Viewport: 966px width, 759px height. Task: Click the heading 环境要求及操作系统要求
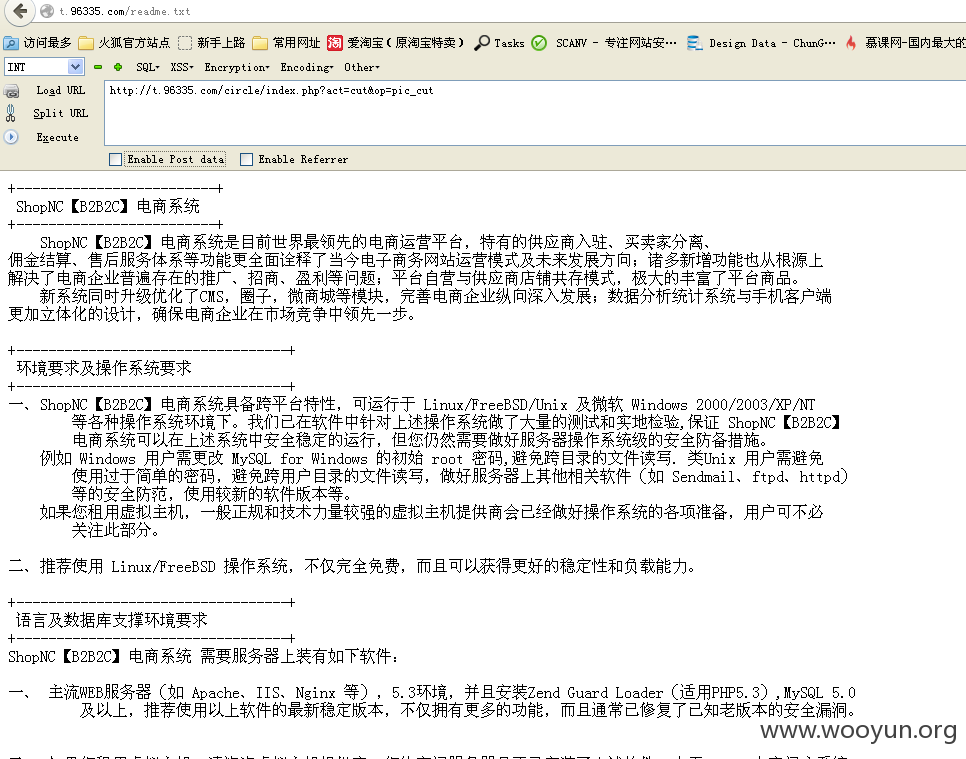click(104, 368)
